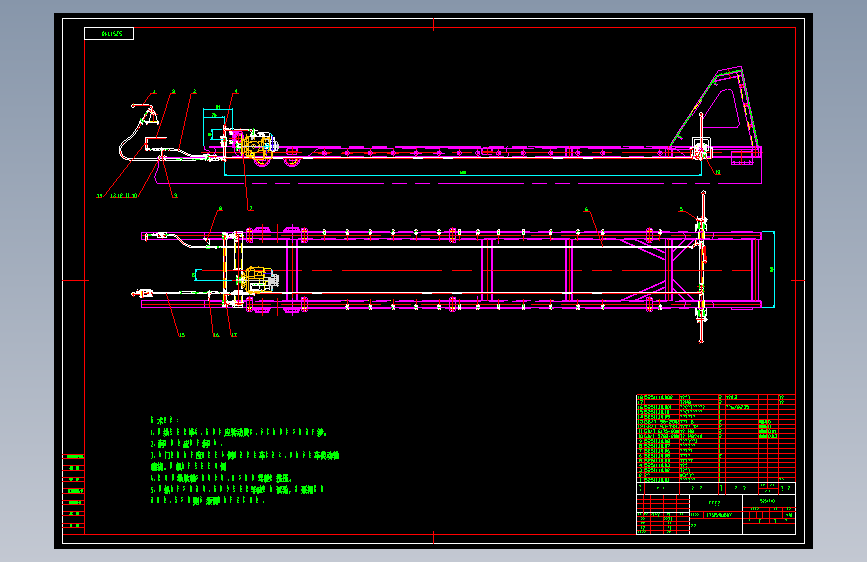867x562 pixels.
Task: Click the revision strip in the left margin
Action: click(74, 491)
